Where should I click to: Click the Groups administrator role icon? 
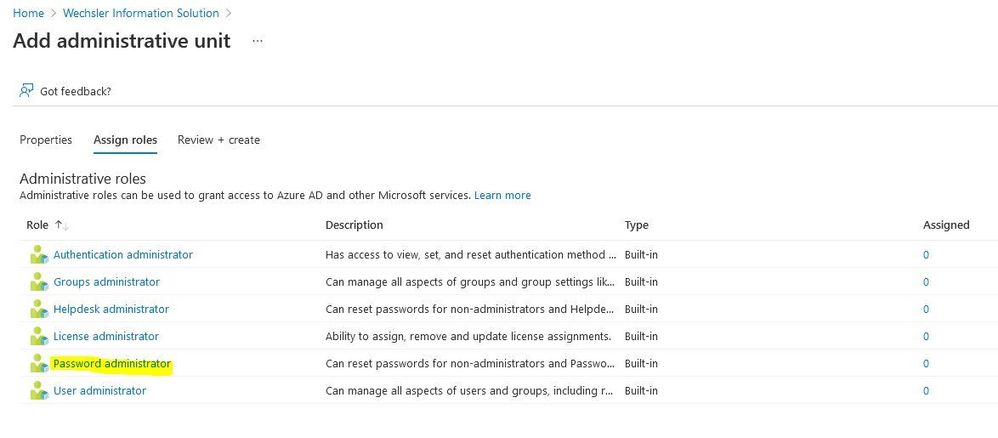(39, 282)
